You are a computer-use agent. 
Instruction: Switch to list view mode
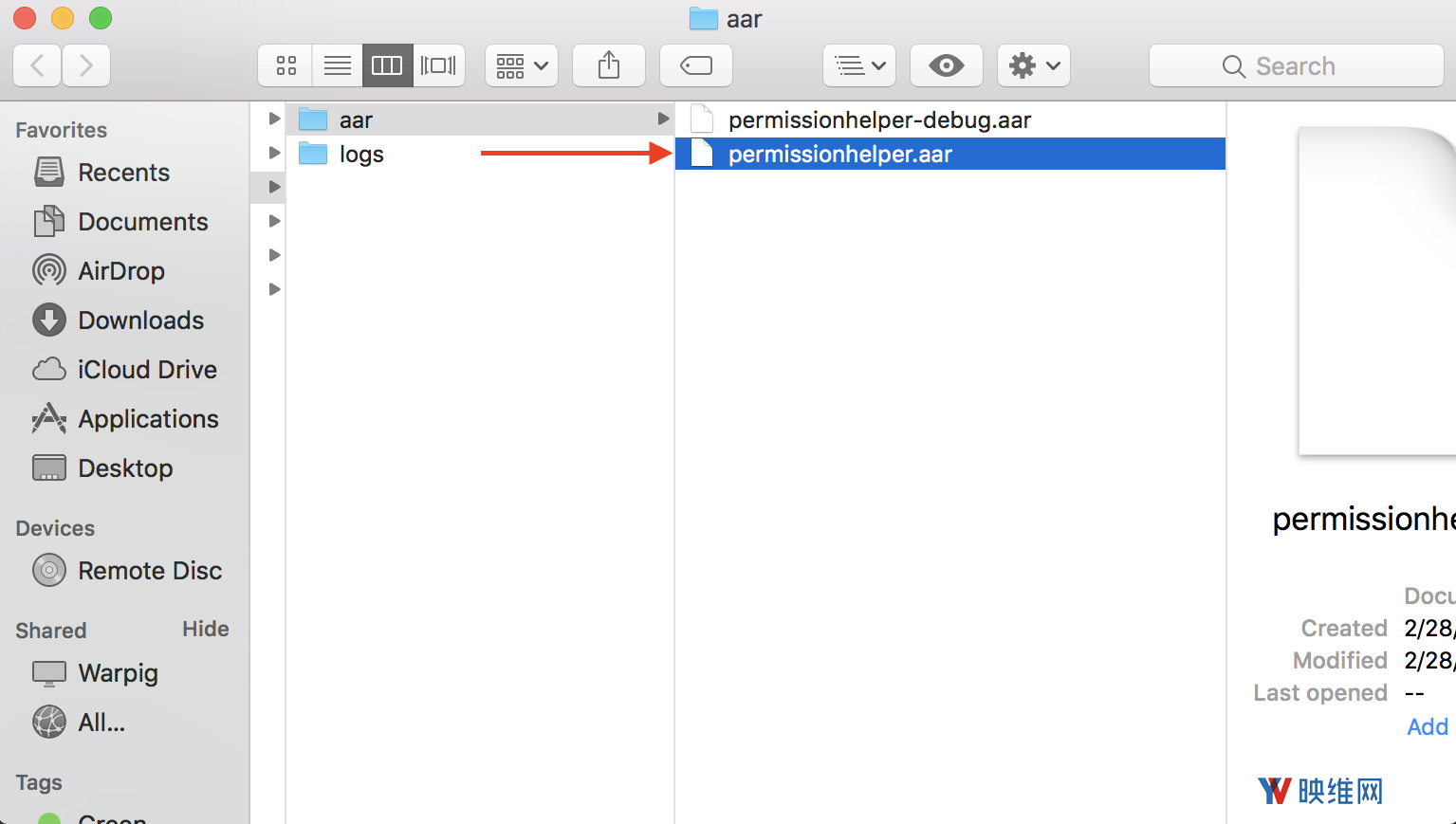[x=337, y=65]
